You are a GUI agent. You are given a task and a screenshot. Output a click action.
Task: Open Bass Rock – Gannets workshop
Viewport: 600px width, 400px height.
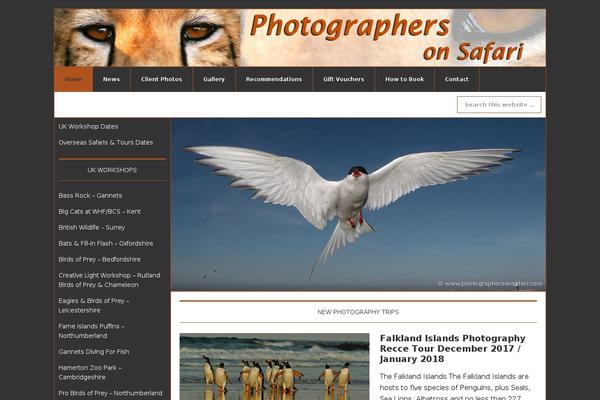tap(90, 196)
